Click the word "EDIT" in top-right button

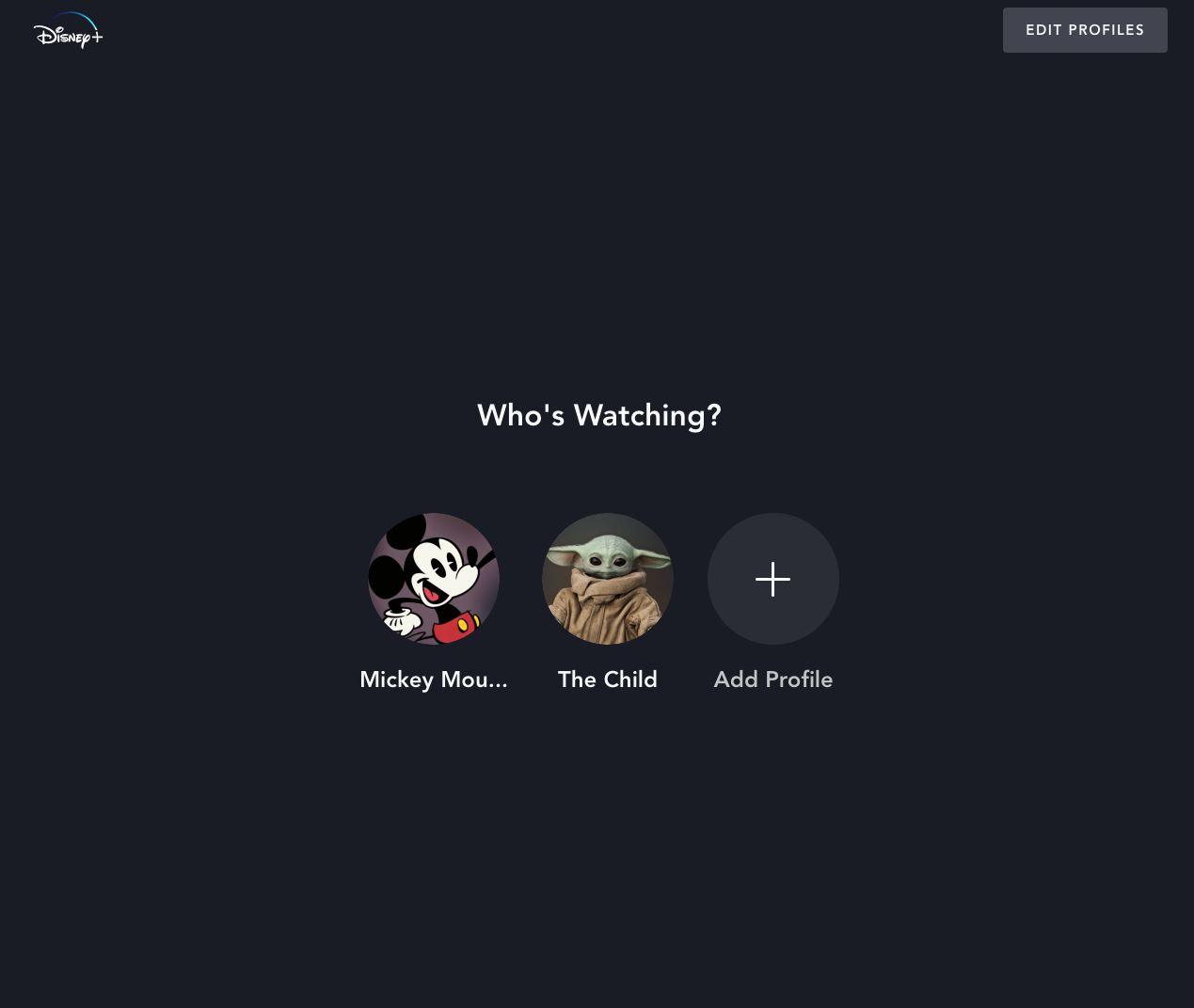pos(1043,30)
